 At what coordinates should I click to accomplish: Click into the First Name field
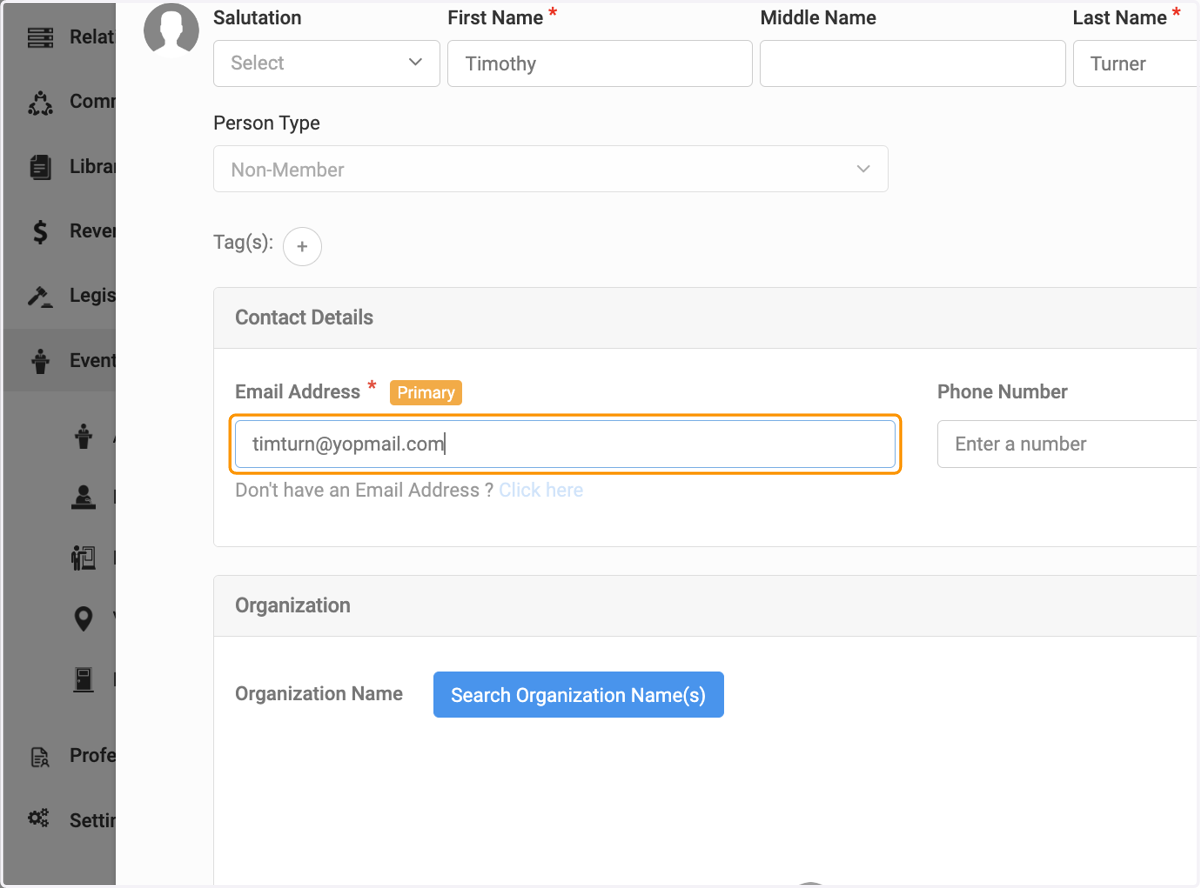[x=600, y=63]
